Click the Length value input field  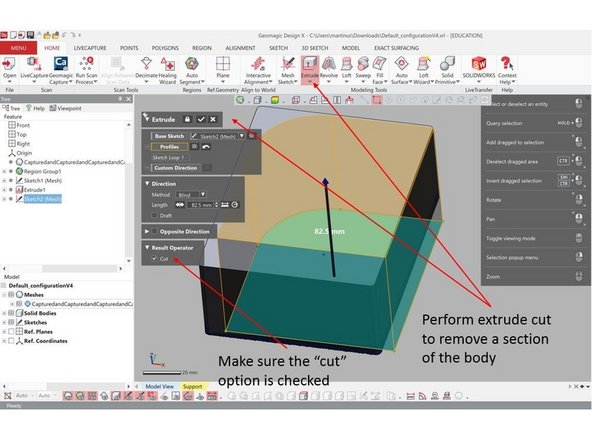(201, 205)
